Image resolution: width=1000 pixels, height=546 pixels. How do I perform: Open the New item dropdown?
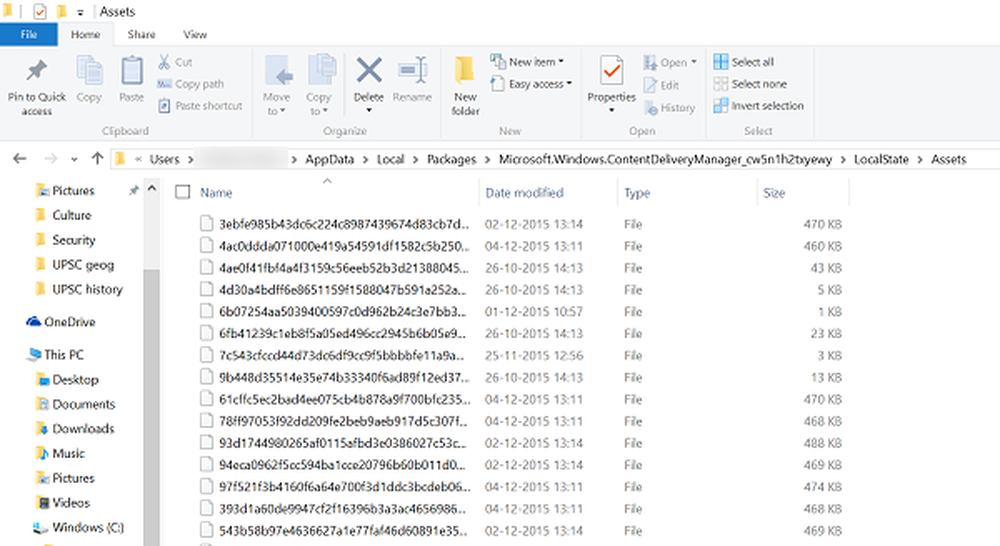click(x=528, y=62)
